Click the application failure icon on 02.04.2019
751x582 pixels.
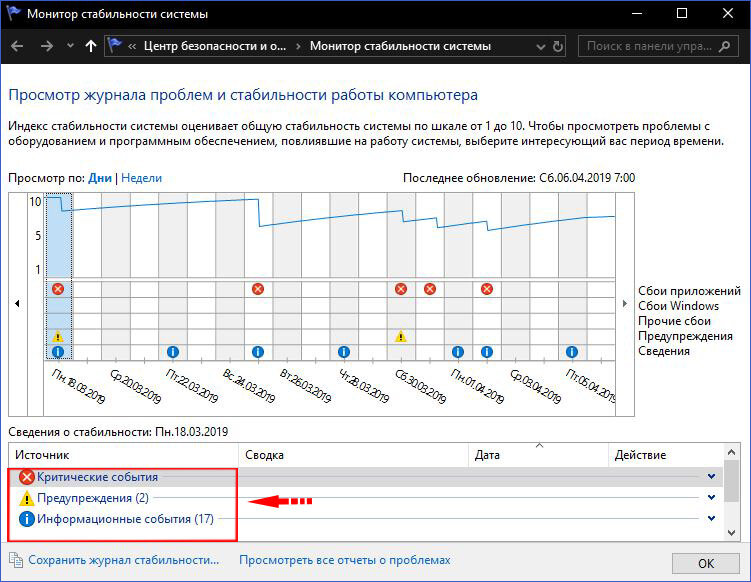point(487,289)
